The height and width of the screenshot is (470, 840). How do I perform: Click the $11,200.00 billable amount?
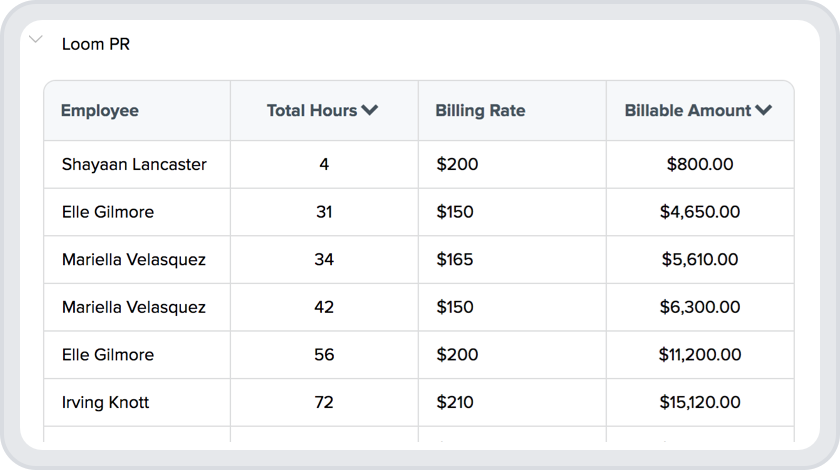[x=700, y=355]
